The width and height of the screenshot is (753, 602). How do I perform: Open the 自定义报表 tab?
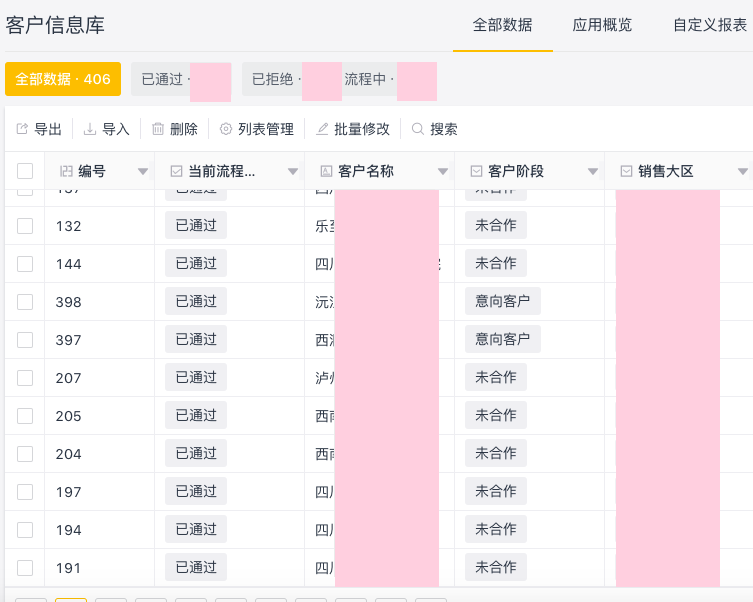point(710,25)
